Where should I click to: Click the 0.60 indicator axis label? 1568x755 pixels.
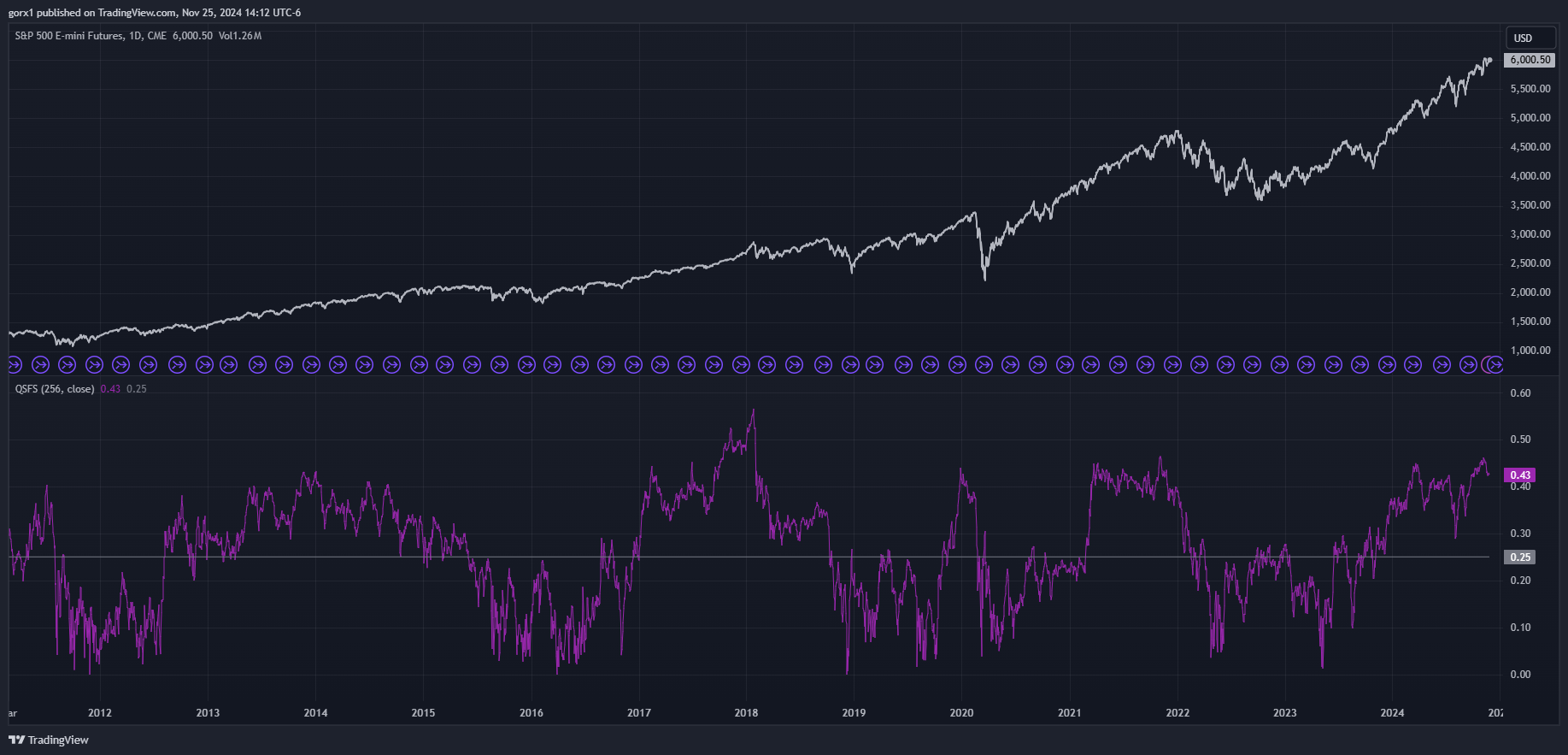1520,393
